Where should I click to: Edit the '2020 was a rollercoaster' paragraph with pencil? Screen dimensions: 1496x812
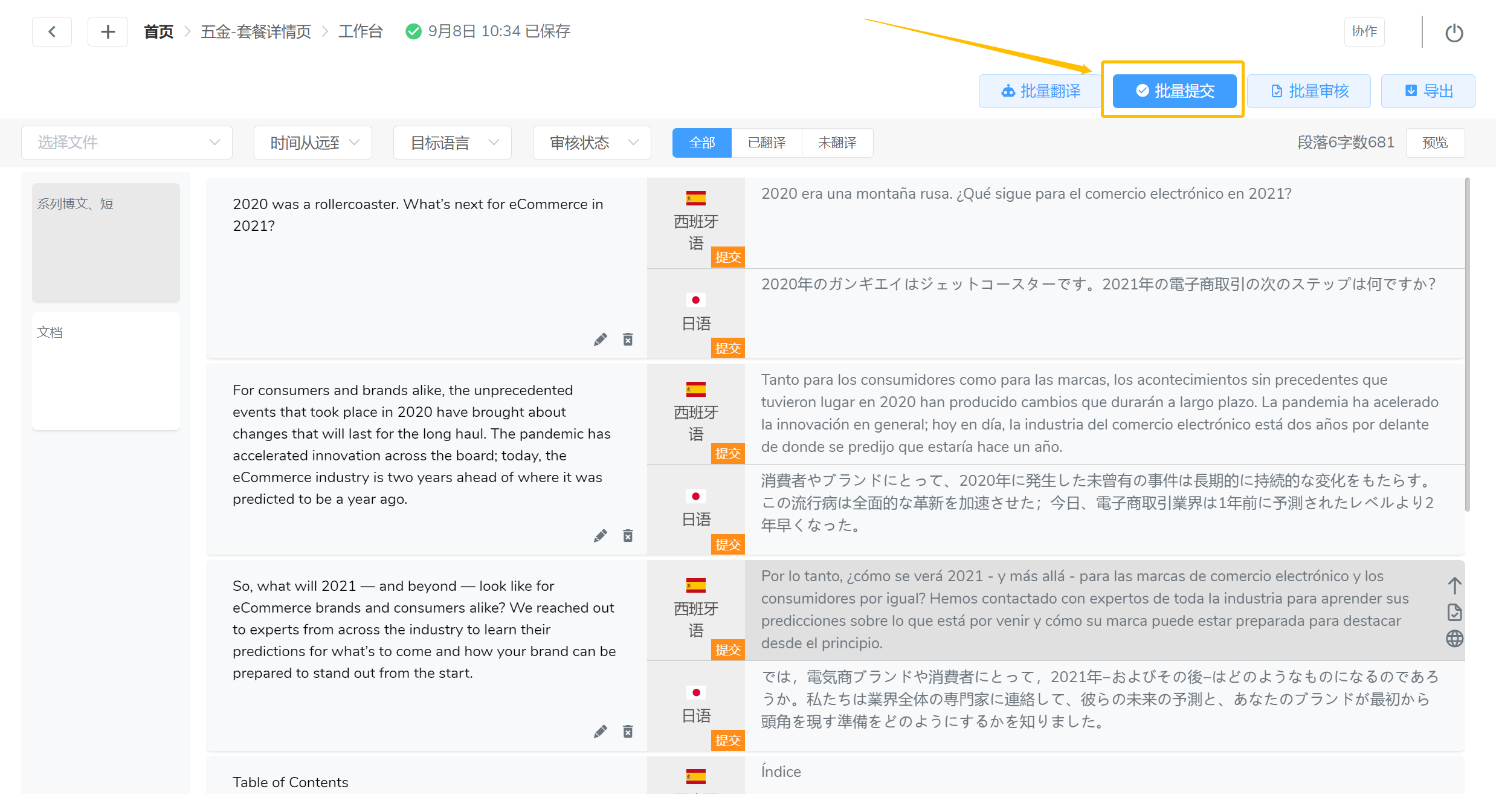click(600, 340)
